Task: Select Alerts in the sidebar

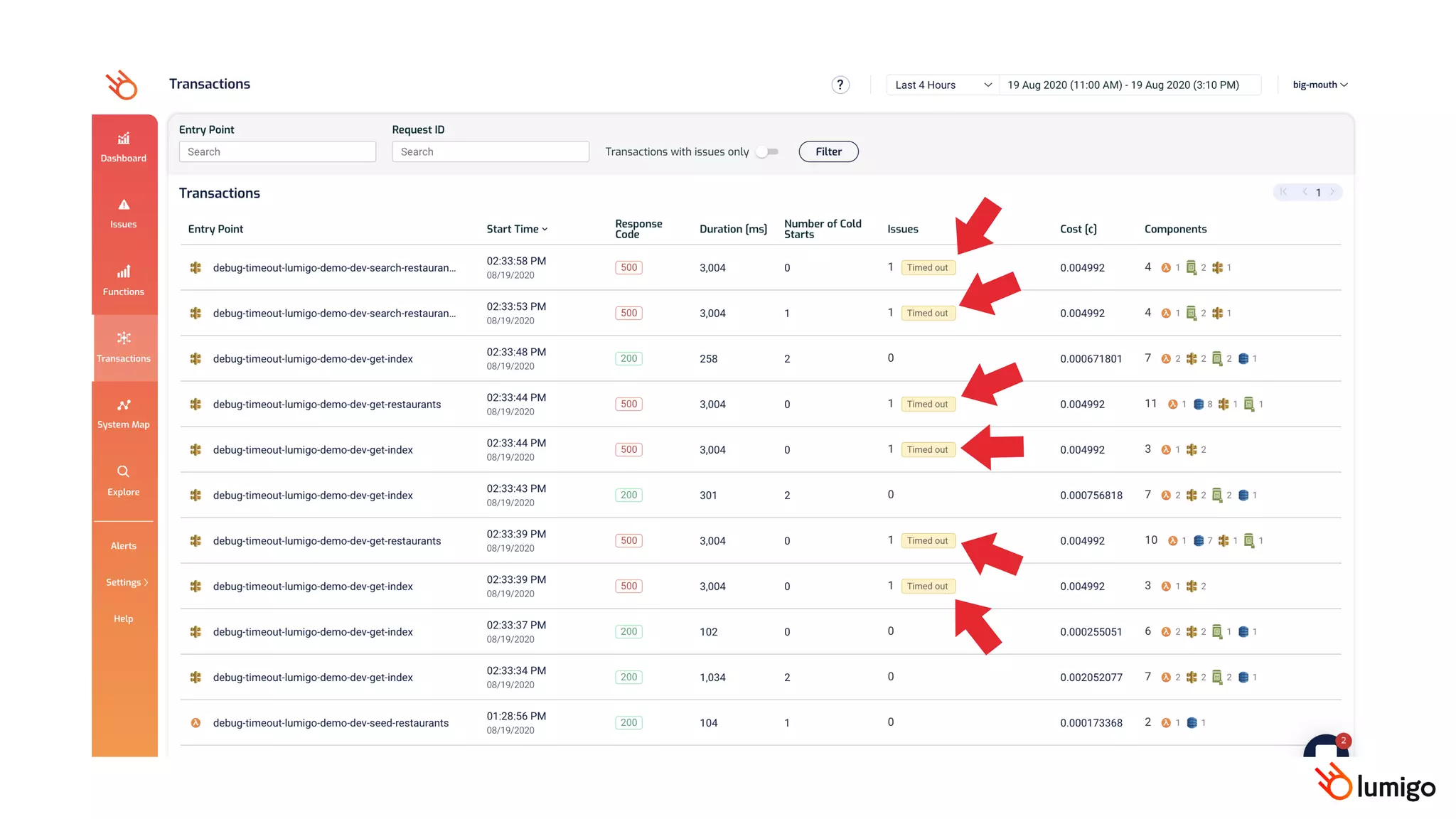Action: click(x=124, y=546)
